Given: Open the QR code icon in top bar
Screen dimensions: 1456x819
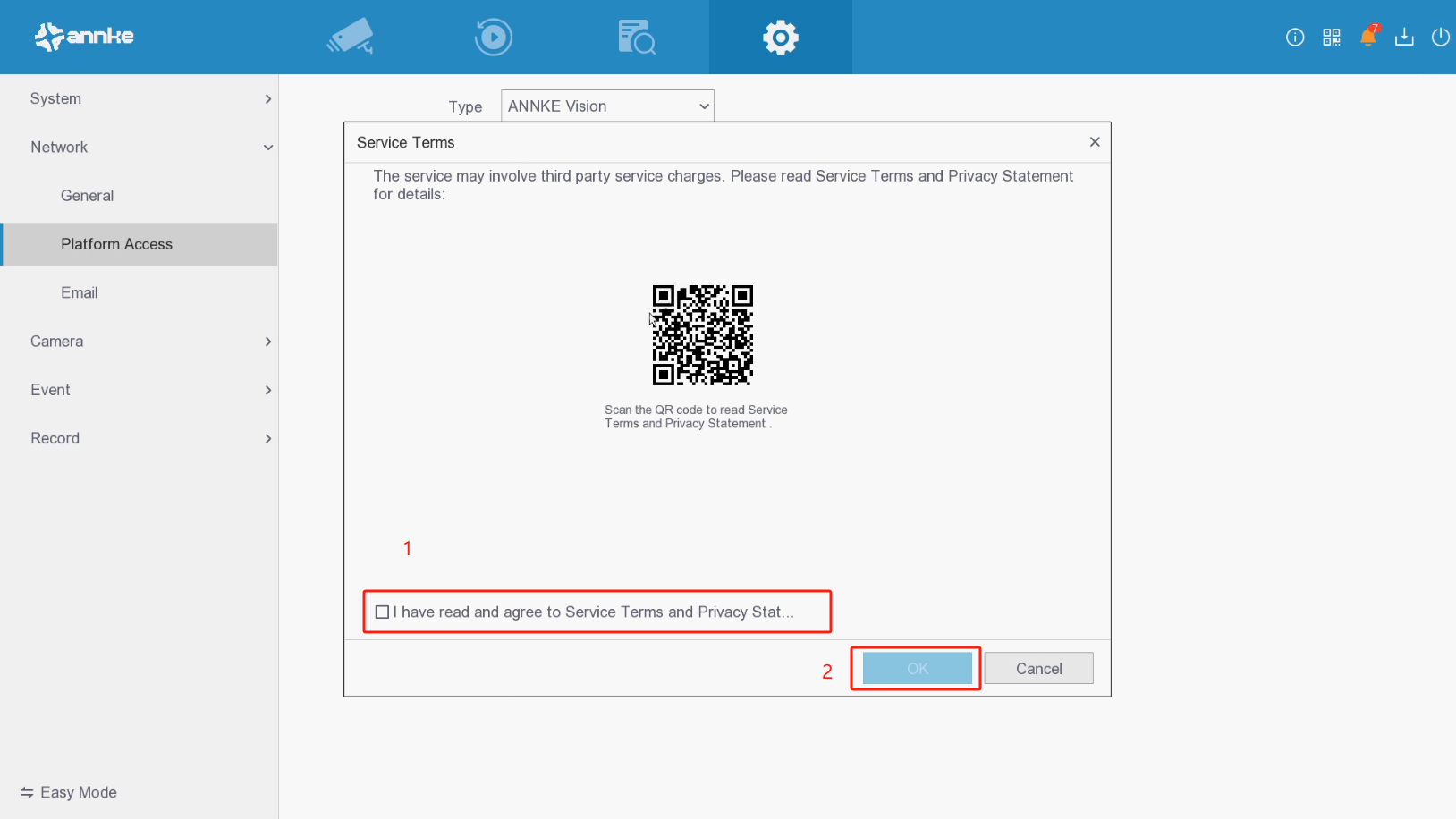Looking at the screenshot, I should (x=1332, y=37).
